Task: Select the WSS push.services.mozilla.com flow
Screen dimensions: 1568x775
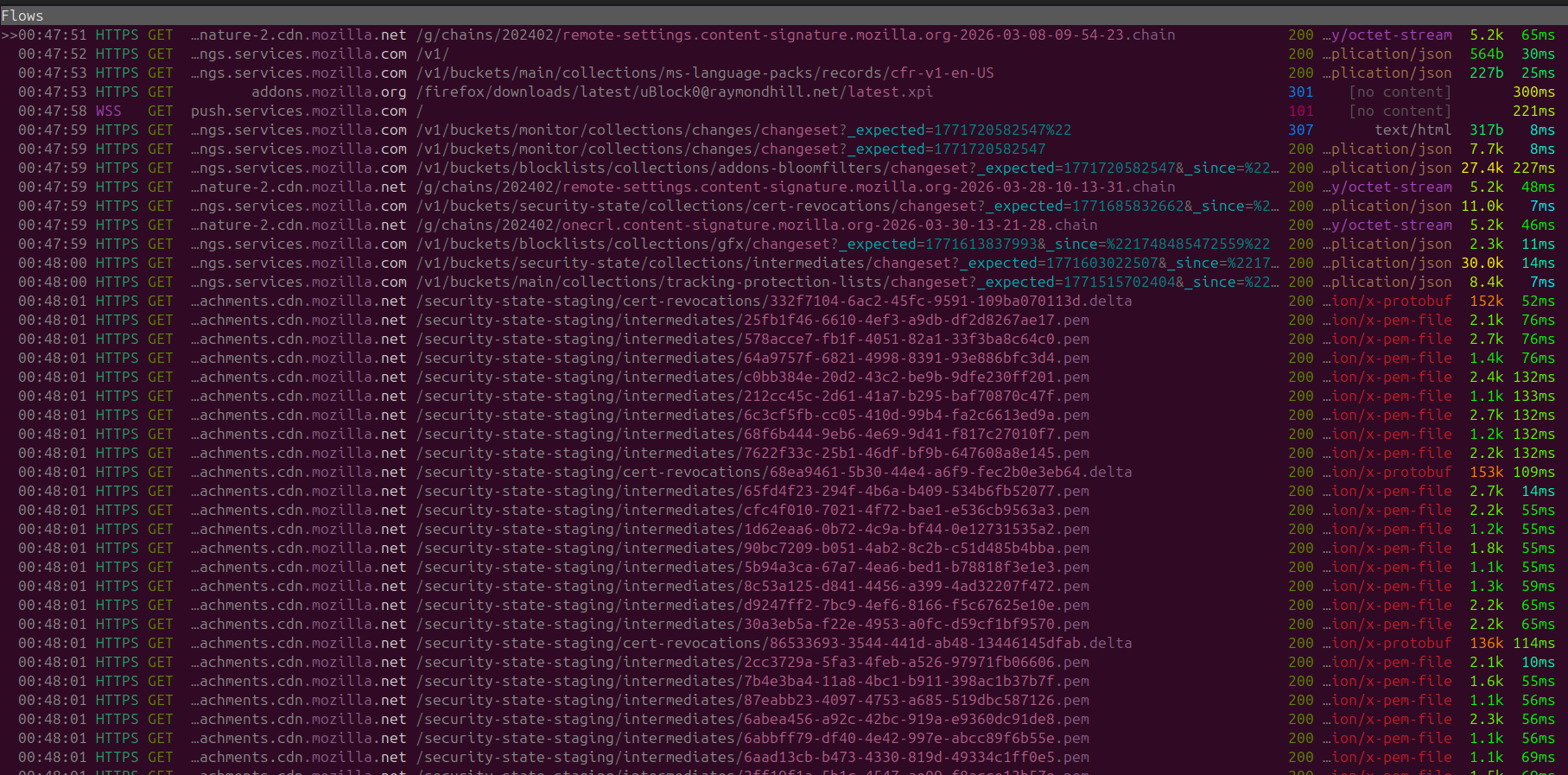Action: pyautogui.click(x=784, y=111)
